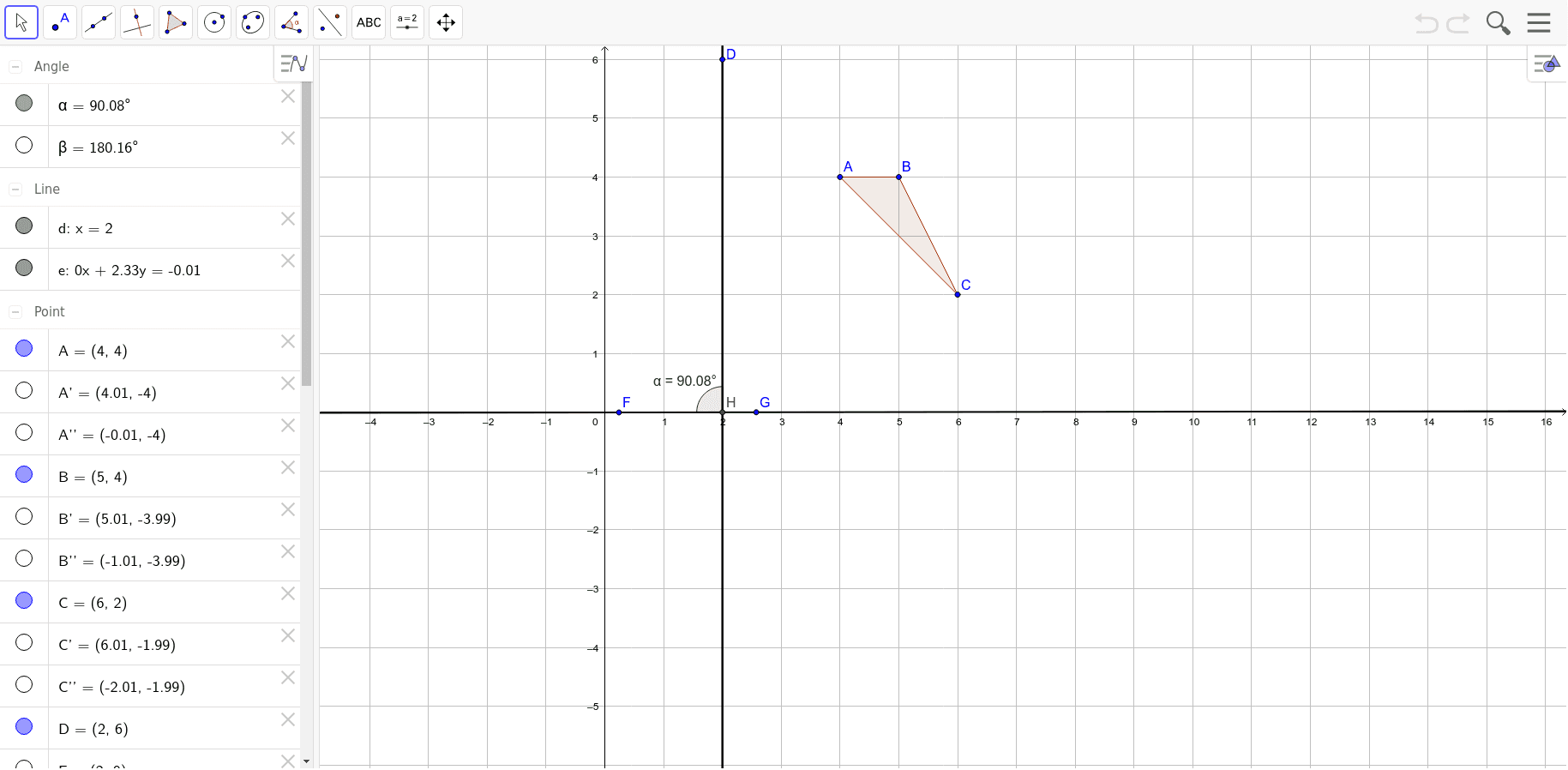Click the α = 90.08° label on graph
1568x770 pixels.
pos(684,382)
